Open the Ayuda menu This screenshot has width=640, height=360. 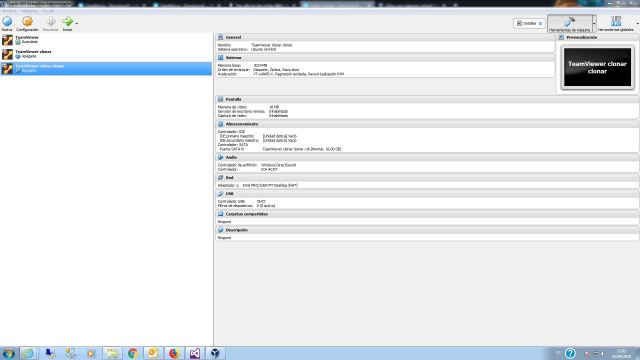coord(48,11)
